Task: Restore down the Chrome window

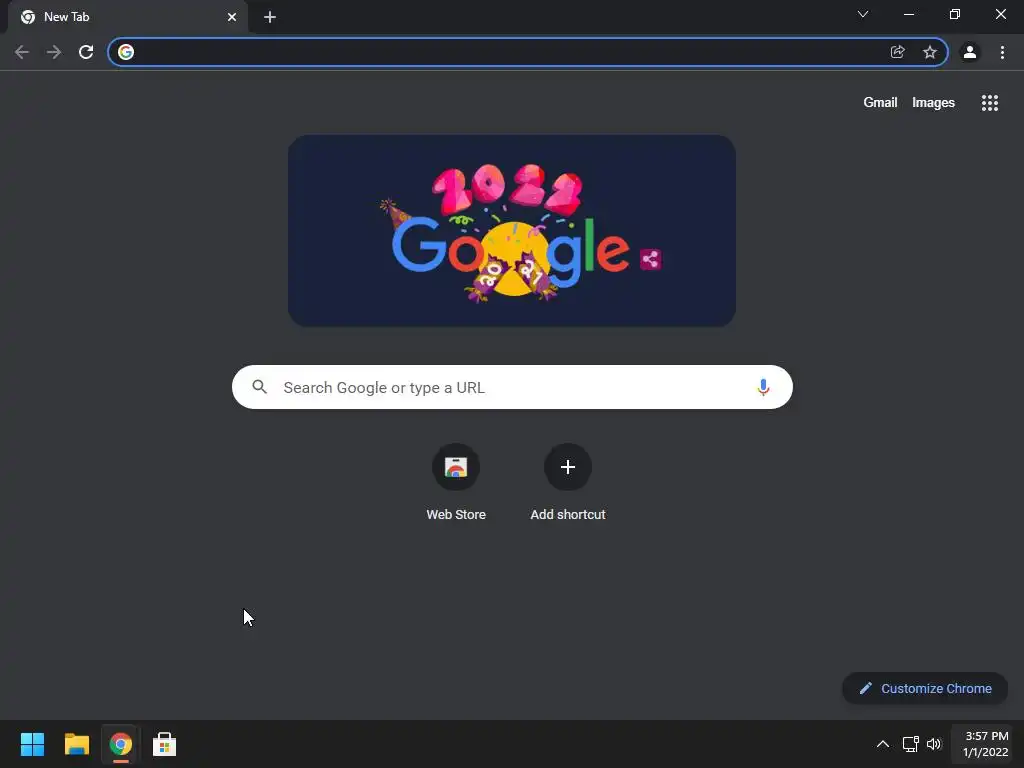Action: pos(955,14)
